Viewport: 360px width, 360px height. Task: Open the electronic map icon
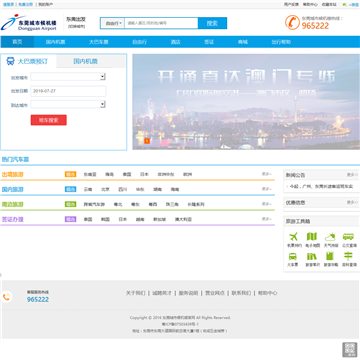[x=312, y=237]
